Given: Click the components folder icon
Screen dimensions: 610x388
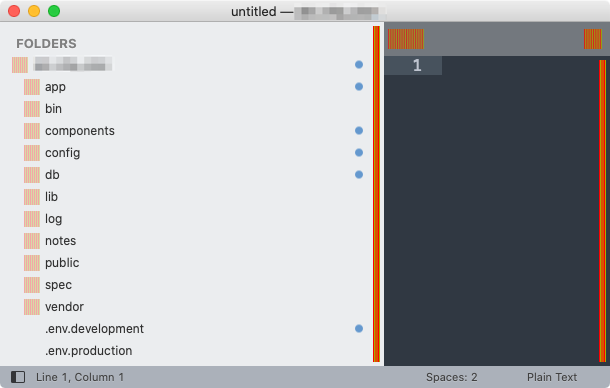Looking at the screenshot, I should tap(32, 131).
